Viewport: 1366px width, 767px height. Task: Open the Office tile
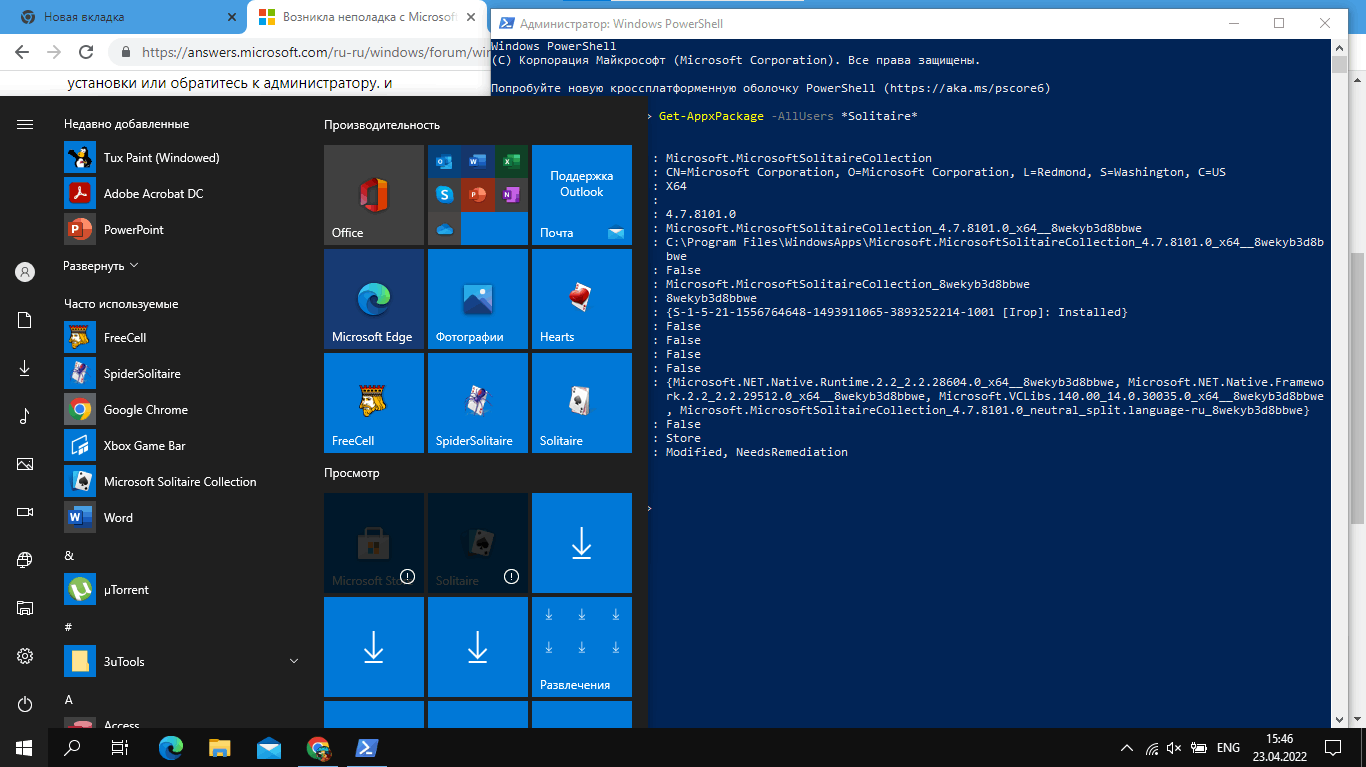374,195
